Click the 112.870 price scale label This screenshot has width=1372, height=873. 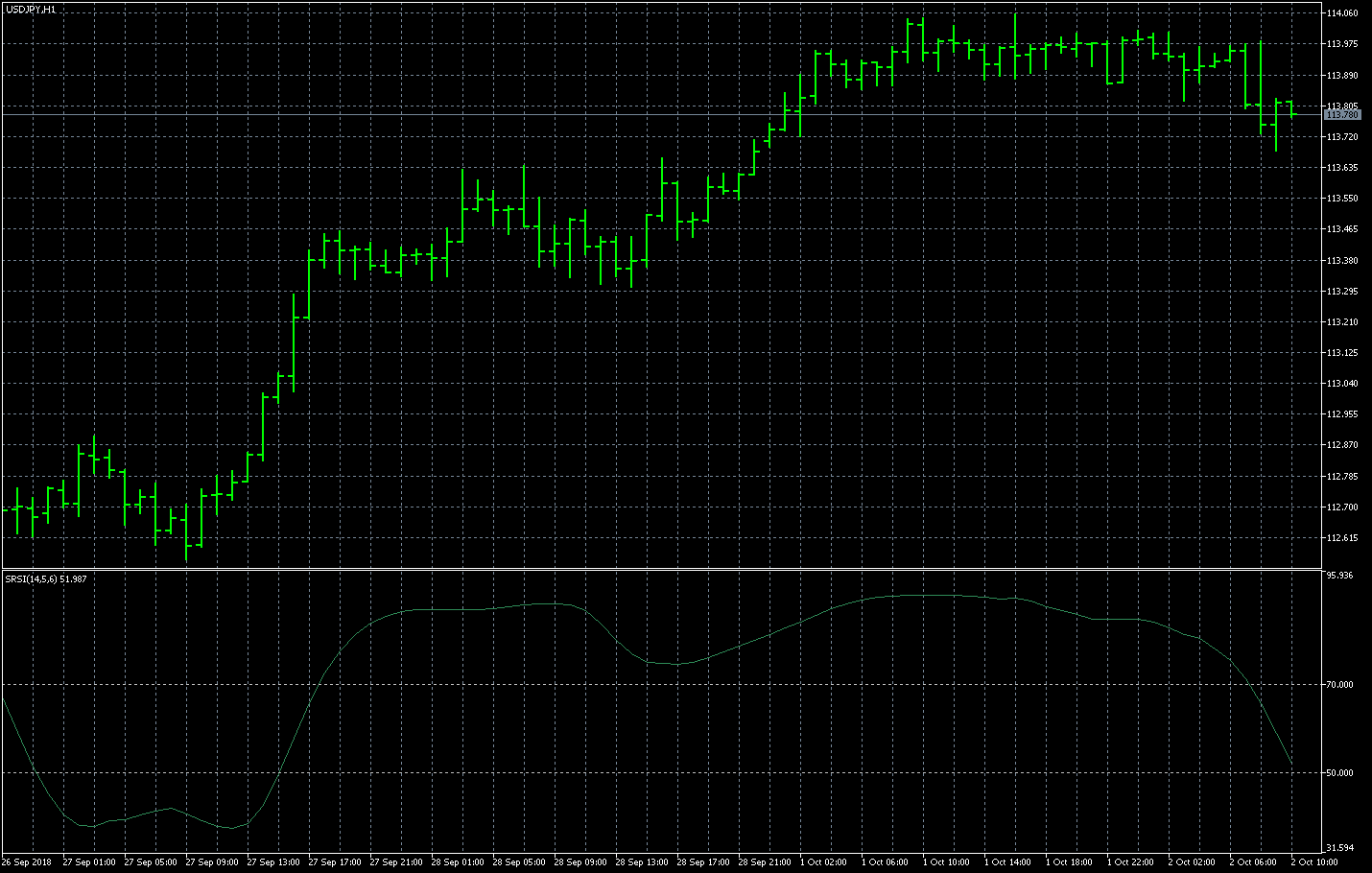[x=1342, y=445]
